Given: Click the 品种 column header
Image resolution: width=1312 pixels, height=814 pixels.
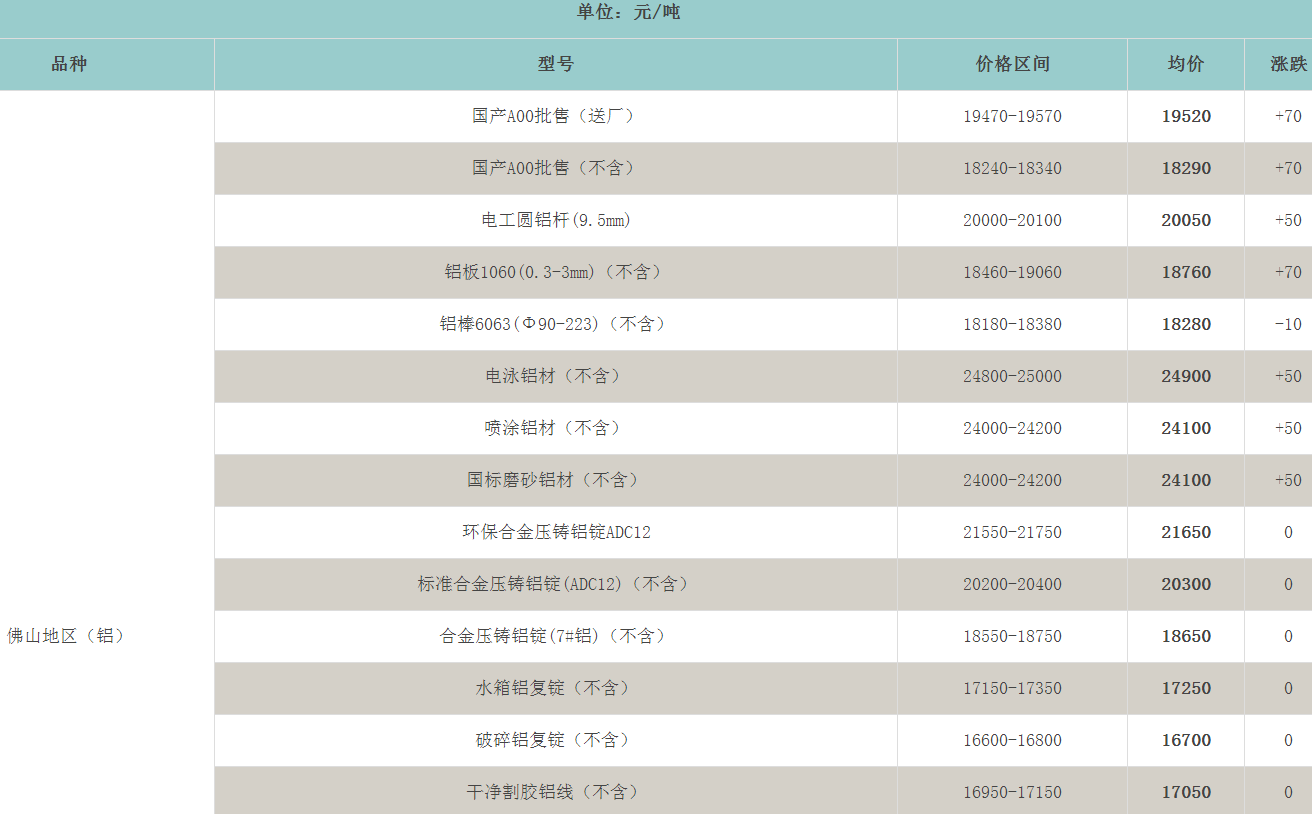Looking at the screenshot, I should [70, 64].
